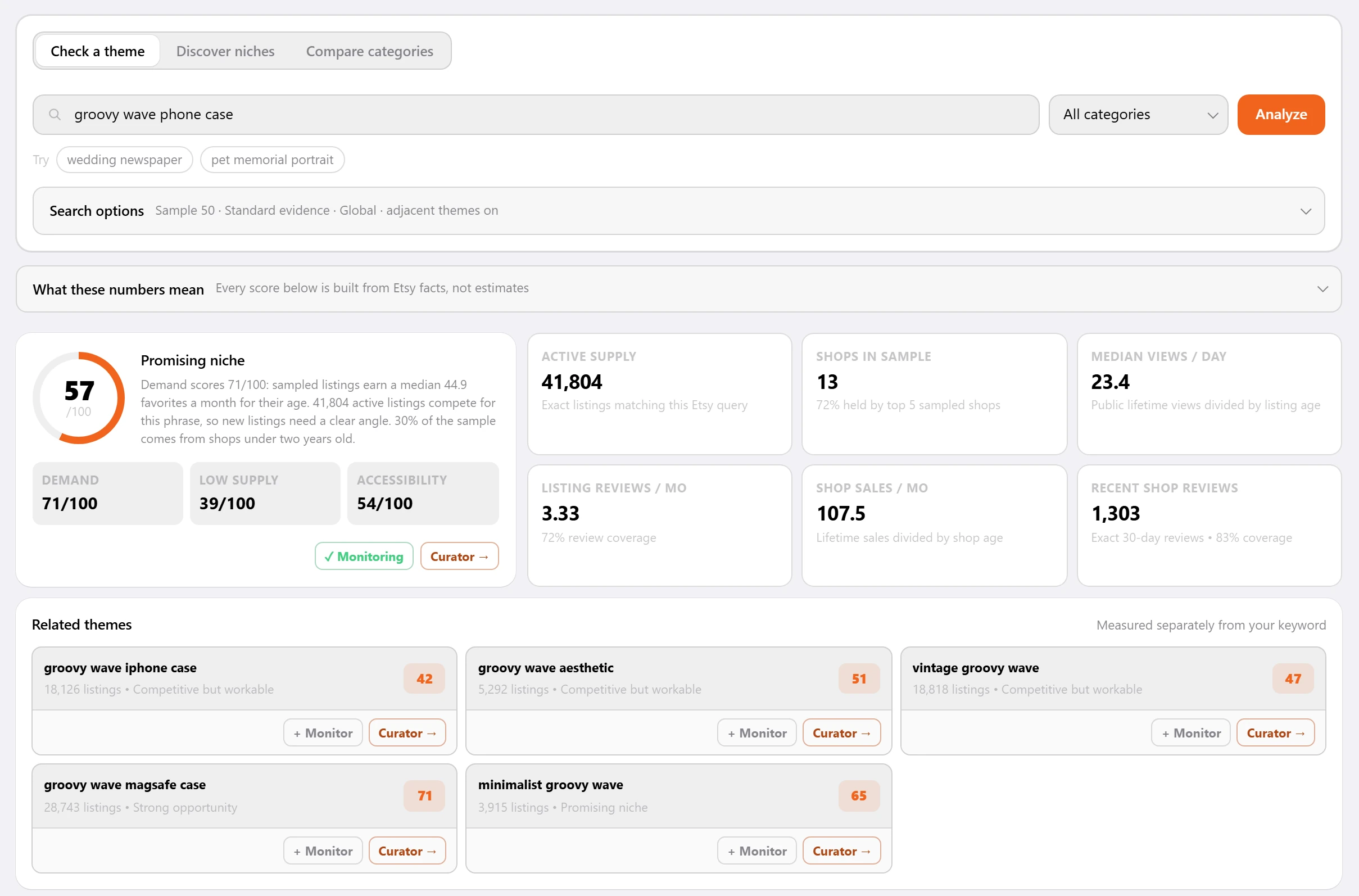Open Curator for groovy wave aesthetic
The image size is (1359, 896).
point(841,732)
